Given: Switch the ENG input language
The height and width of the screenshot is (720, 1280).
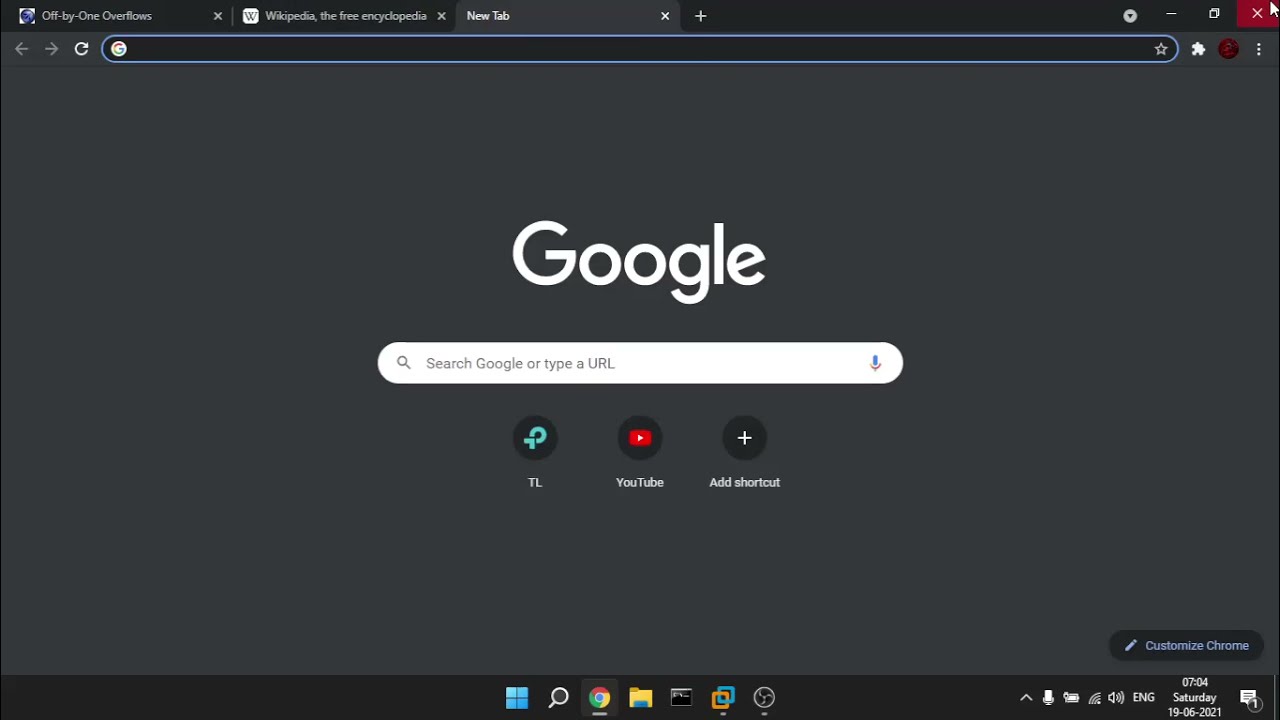Looking at the screenshot, I should [x=1143, y=698].
